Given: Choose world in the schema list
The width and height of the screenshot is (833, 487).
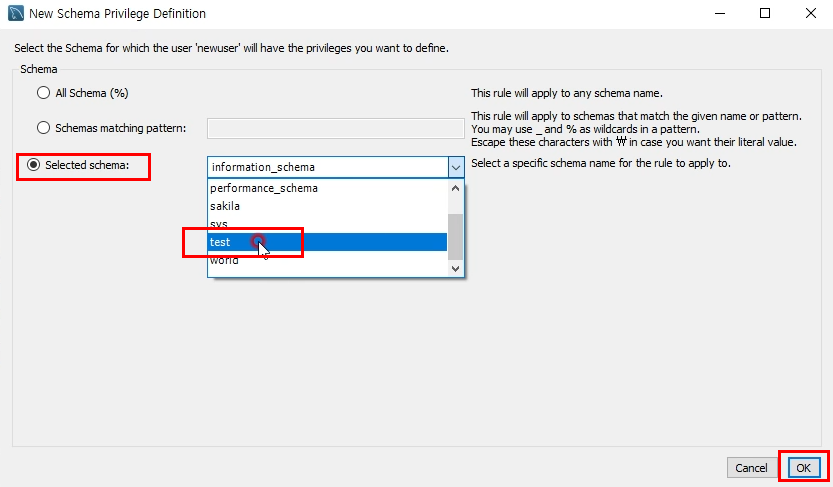Looking at the screenshot, I should [327, 260].
